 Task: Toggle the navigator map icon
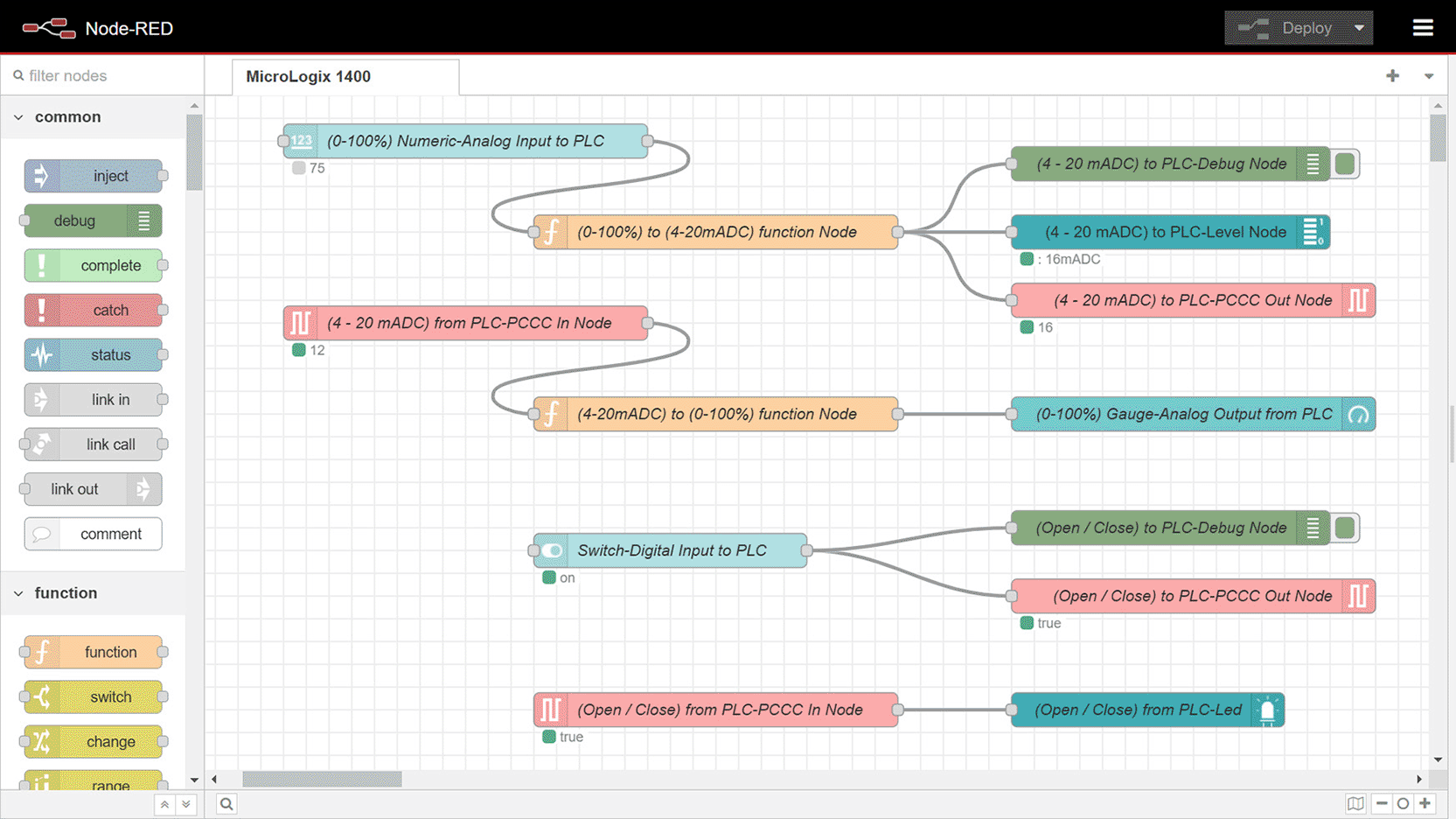[1356, 803]
